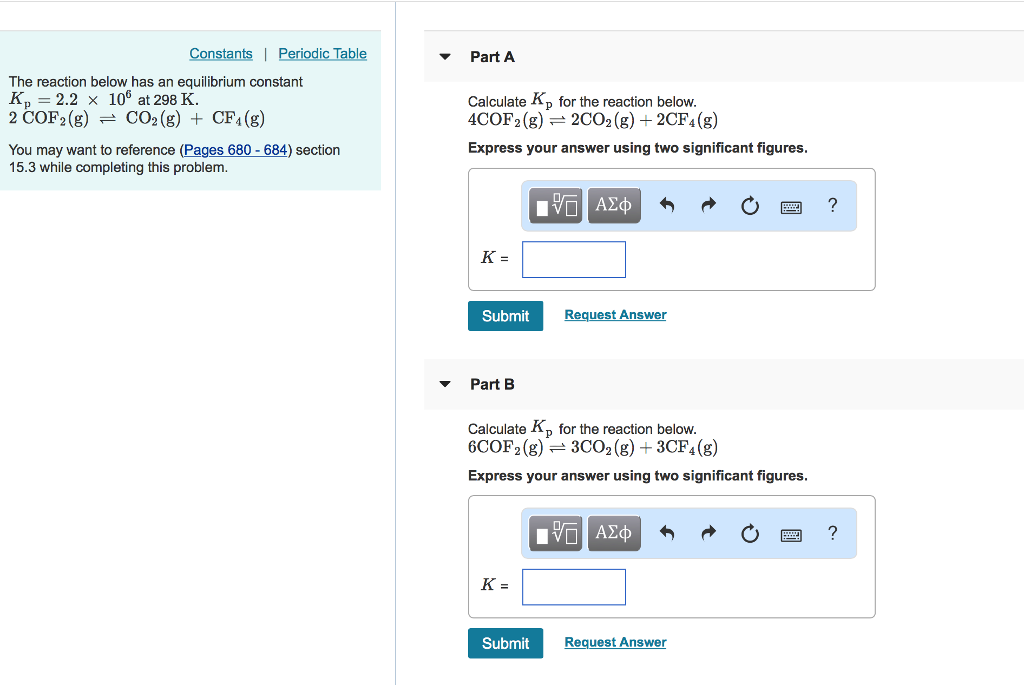Open the math template palette in Part B
Image resolution: width=1024 pixels, height=685 pixels.
pos(555,534)
